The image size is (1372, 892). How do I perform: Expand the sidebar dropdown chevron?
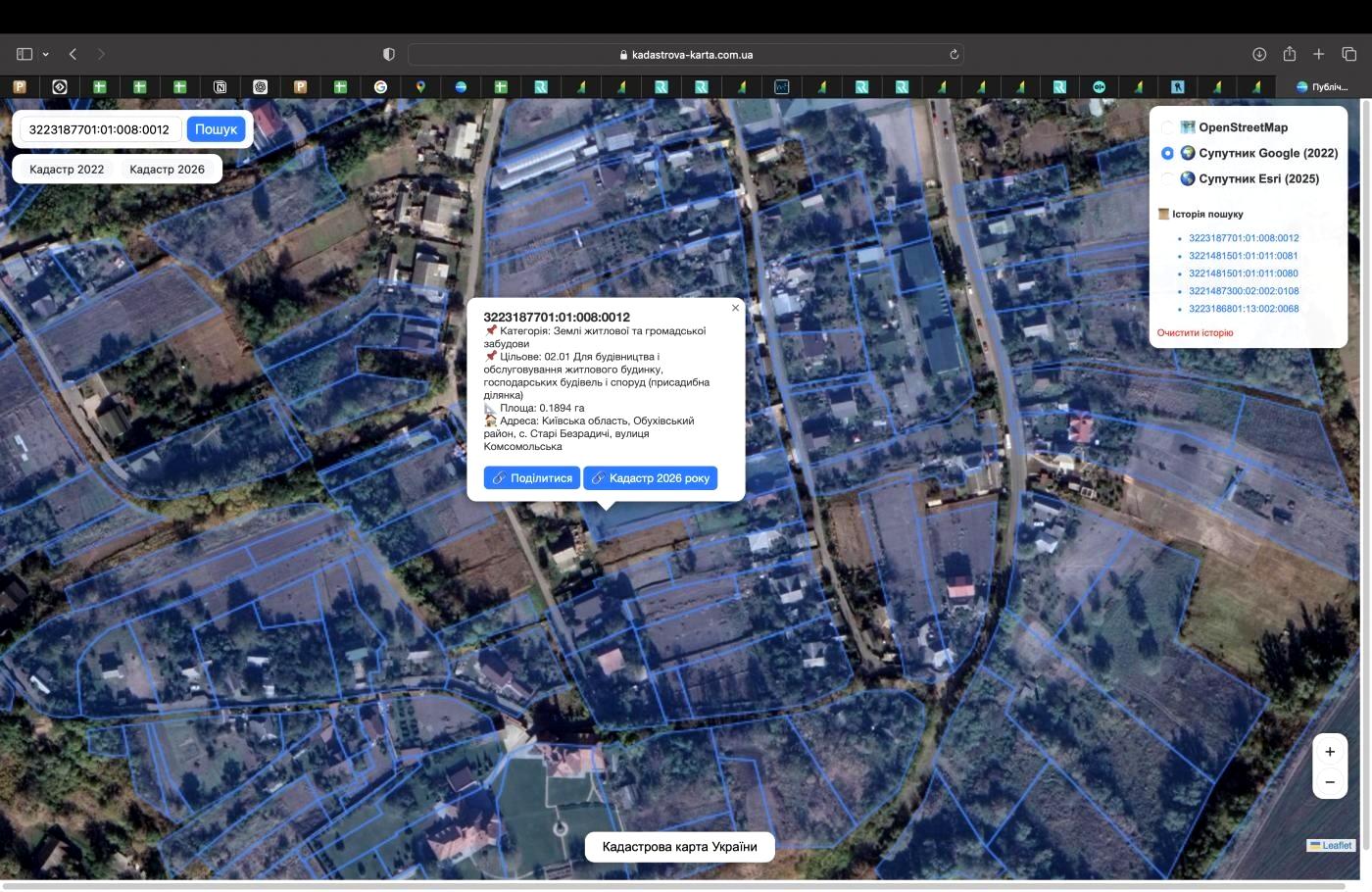pos(45,55)
